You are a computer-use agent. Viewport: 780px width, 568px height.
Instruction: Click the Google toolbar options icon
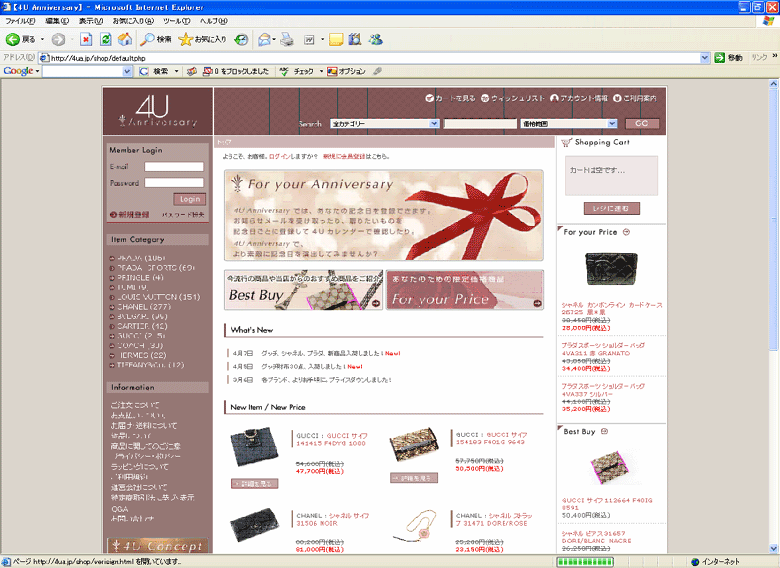332,71
